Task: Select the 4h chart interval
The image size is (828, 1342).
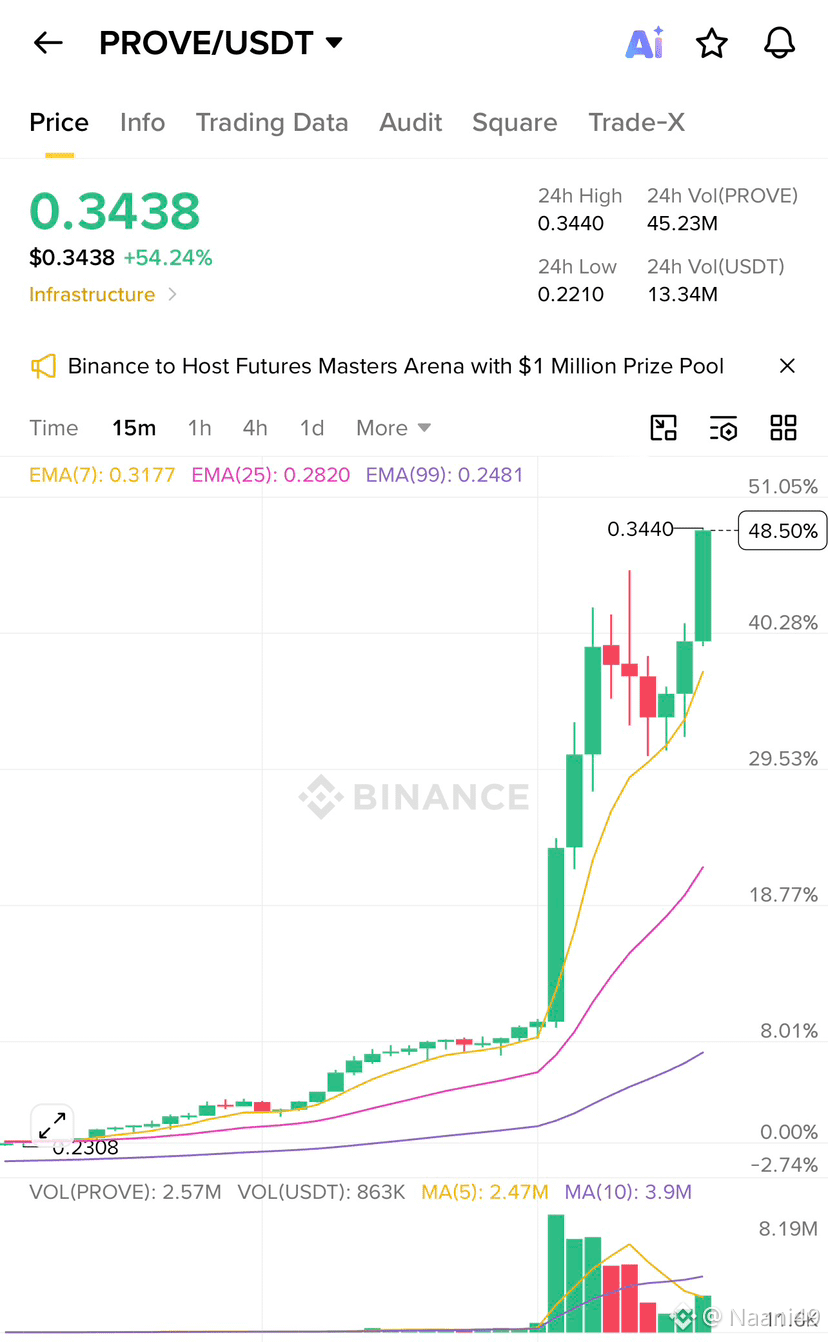Action: click(x=255, y=428)
